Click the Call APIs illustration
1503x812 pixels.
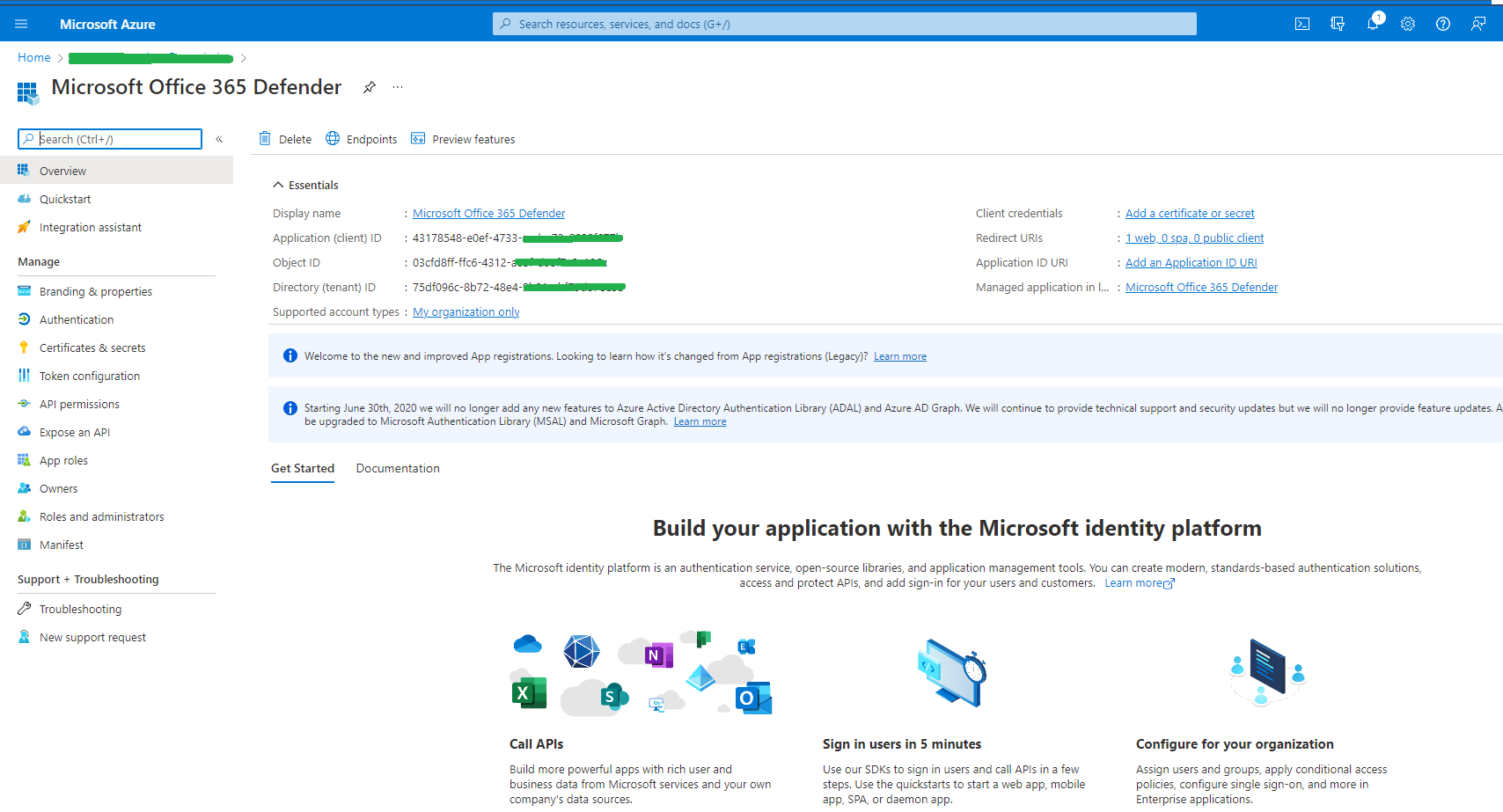coord(642,673)
